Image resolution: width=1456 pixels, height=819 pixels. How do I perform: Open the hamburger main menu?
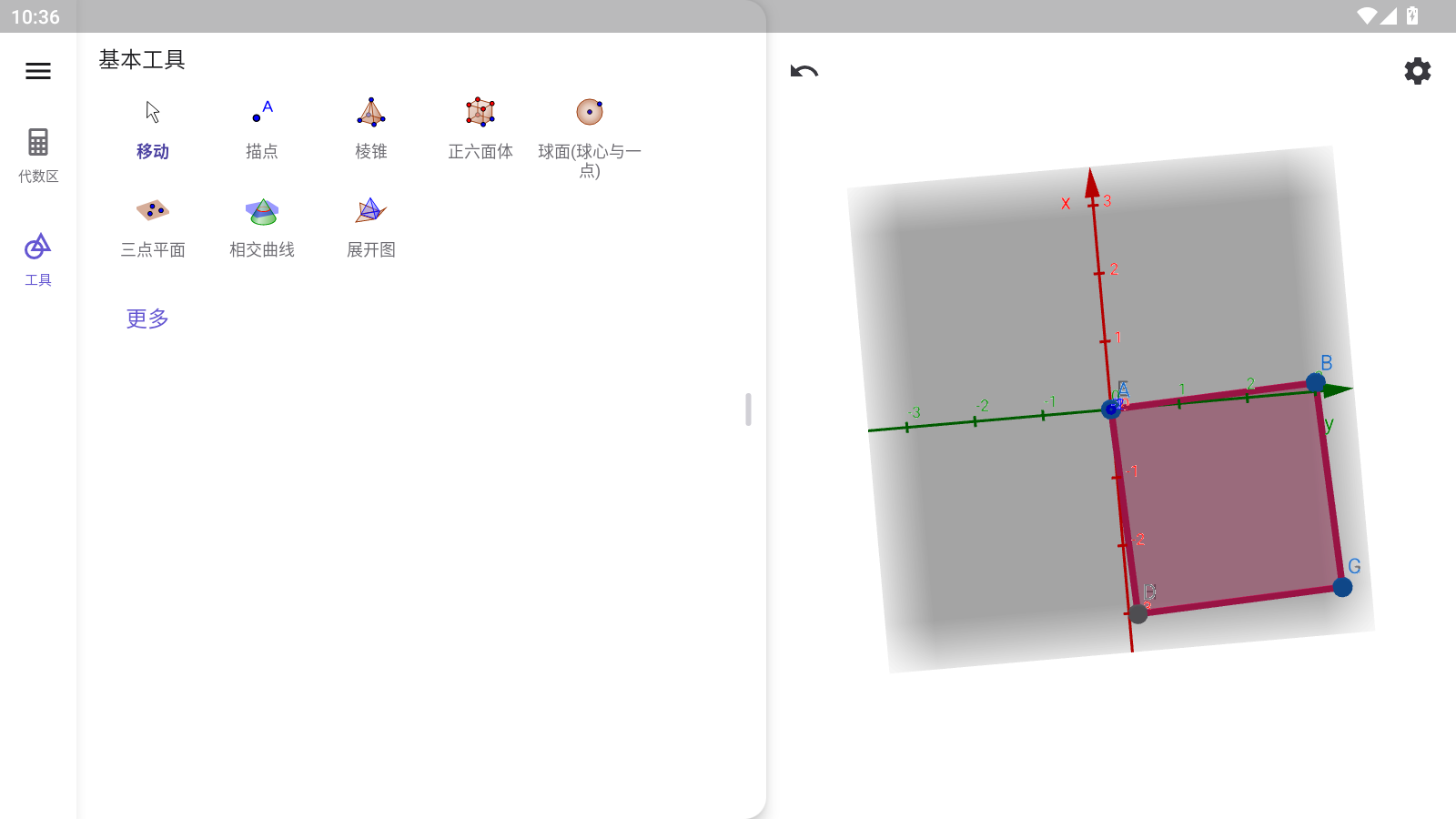click(38, 71)
